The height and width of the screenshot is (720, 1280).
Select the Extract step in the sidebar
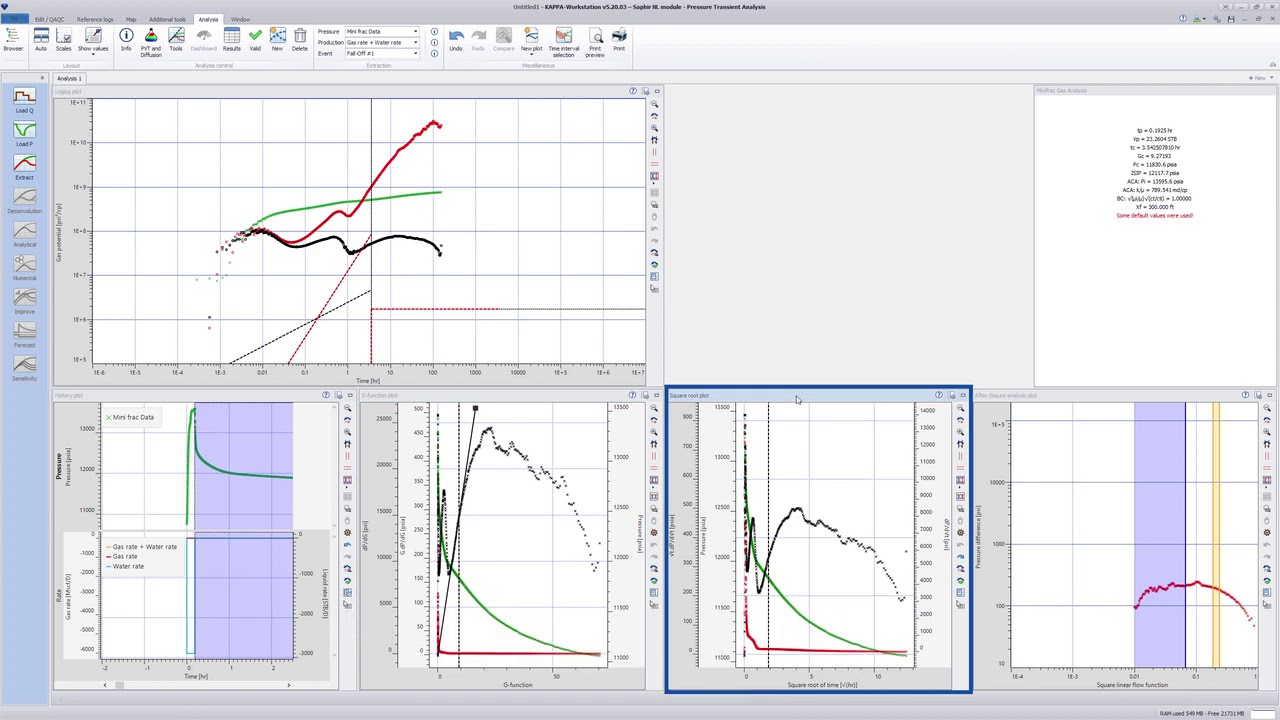click(24, 167)
